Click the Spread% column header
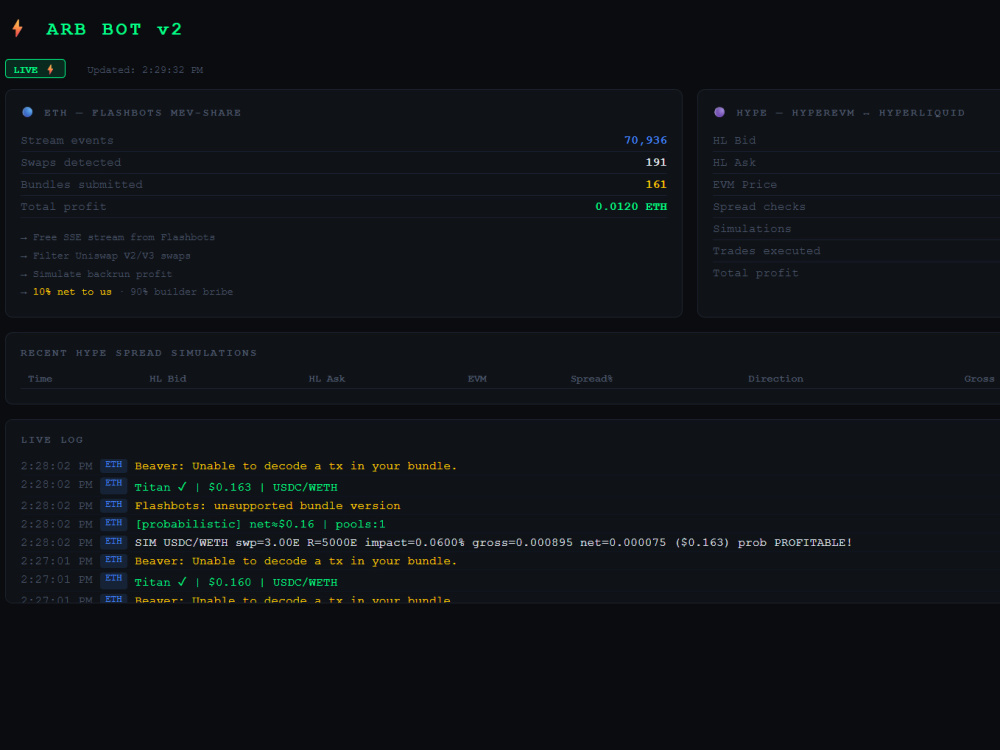This screenshot has width=1000, height=750. (591, 379)
